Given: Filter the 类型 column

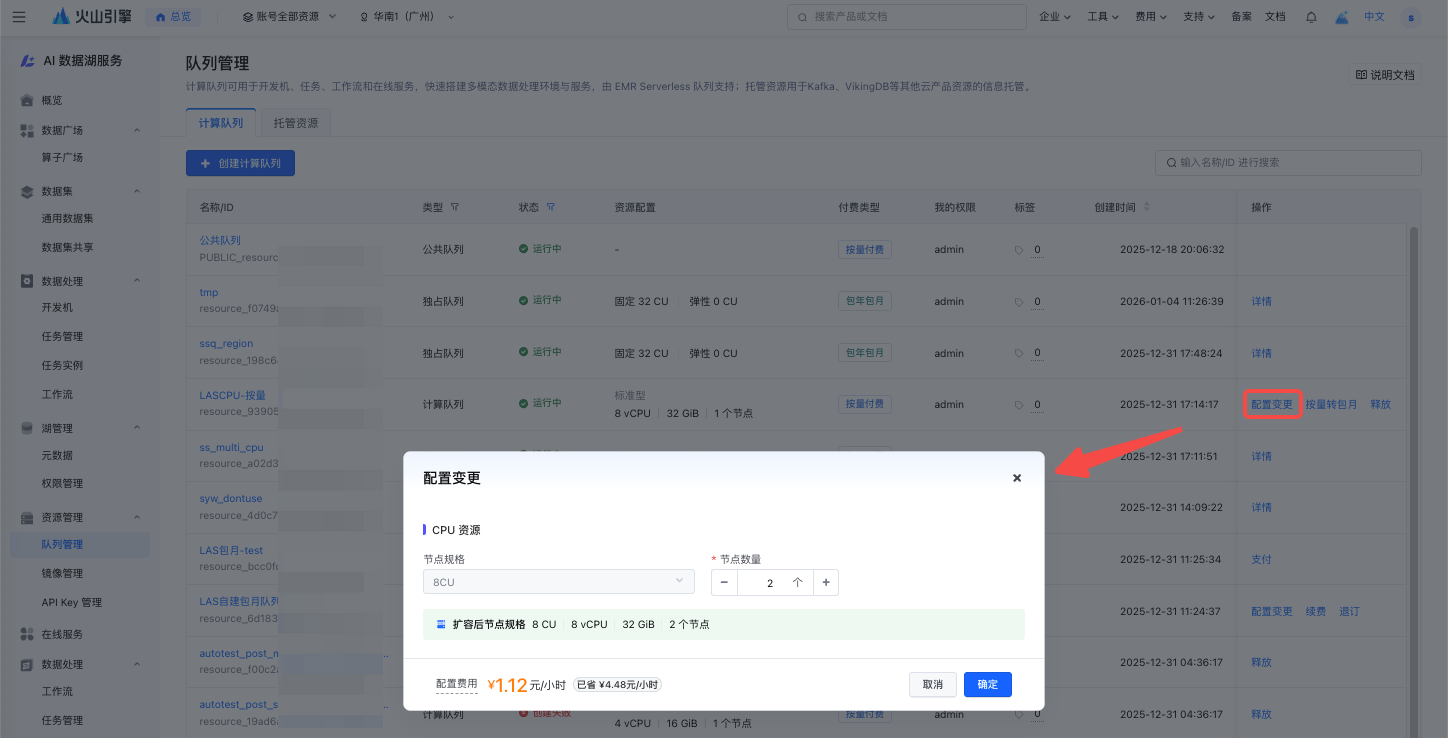Looking at the screenshot, I should 455,207.
